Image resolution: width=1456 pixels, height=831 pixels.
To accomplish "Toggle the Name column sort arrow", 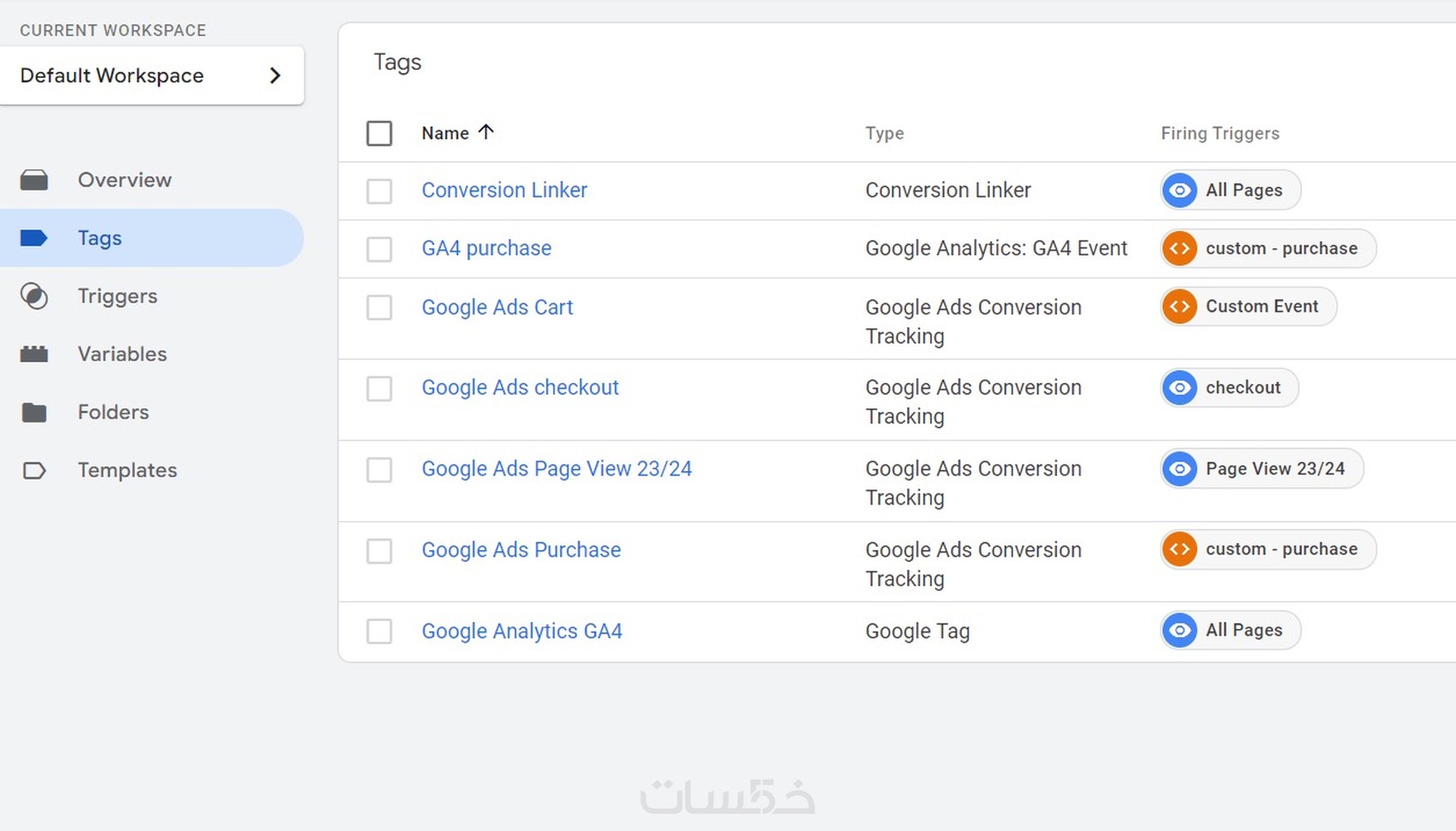I will tap(486, 132).
